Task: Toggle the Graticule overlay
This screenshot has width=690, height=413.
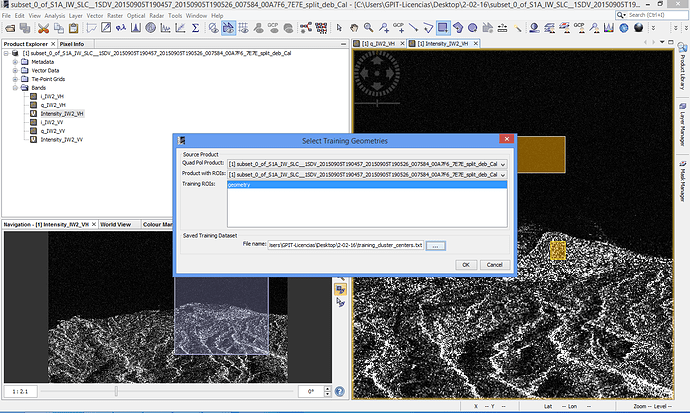Action: (x=243, y=28)
